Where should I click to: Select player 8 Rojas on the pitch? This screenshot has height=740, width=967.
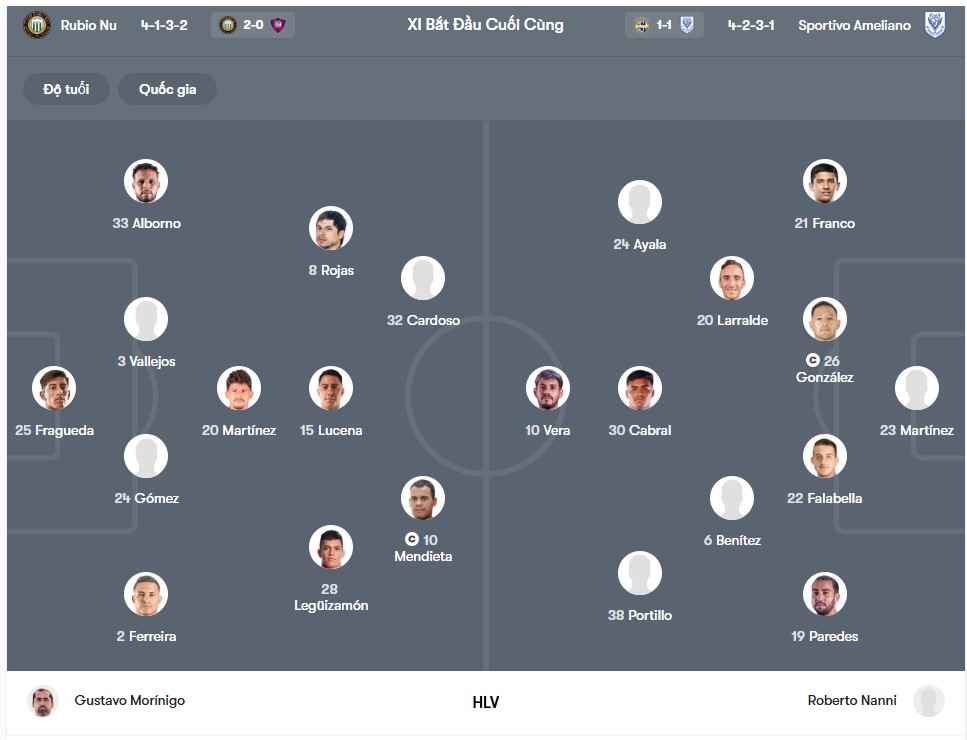click(x=331, y=228)
